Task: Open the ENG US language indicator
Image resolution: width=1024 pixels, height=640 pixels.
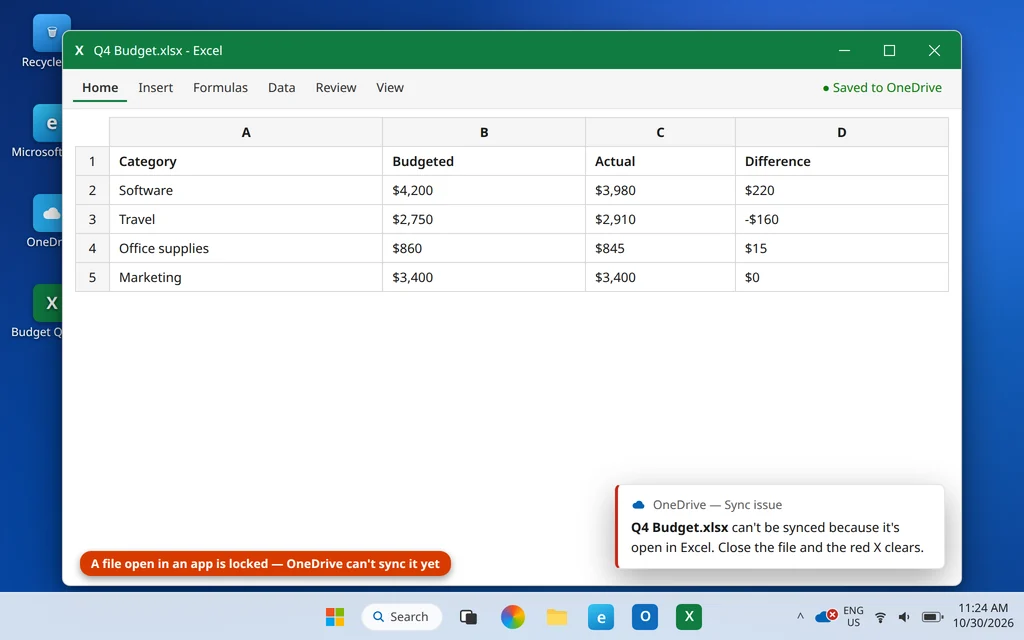Action: point(853,616)
